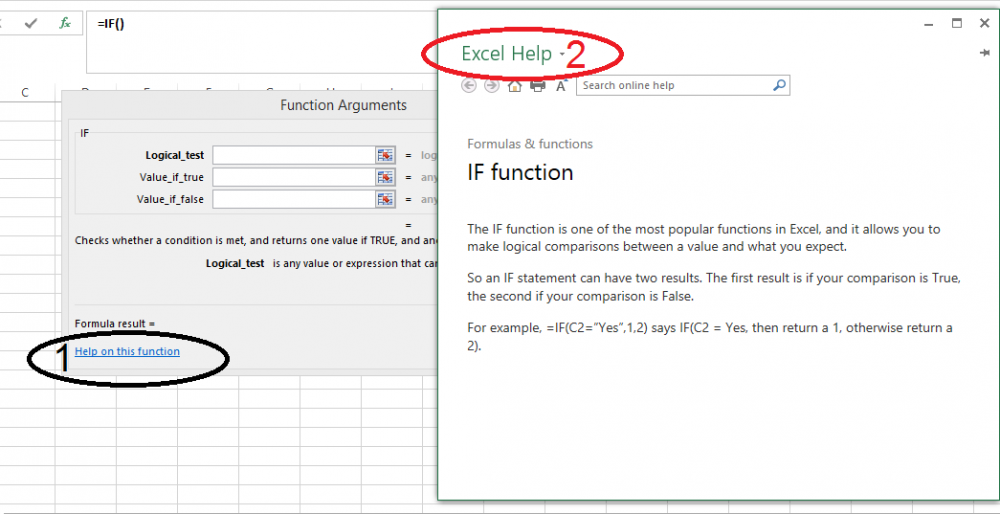This screenshot has height=514, width=1000.
Task: Go to Excel Help home page
Action: point(515,85)
